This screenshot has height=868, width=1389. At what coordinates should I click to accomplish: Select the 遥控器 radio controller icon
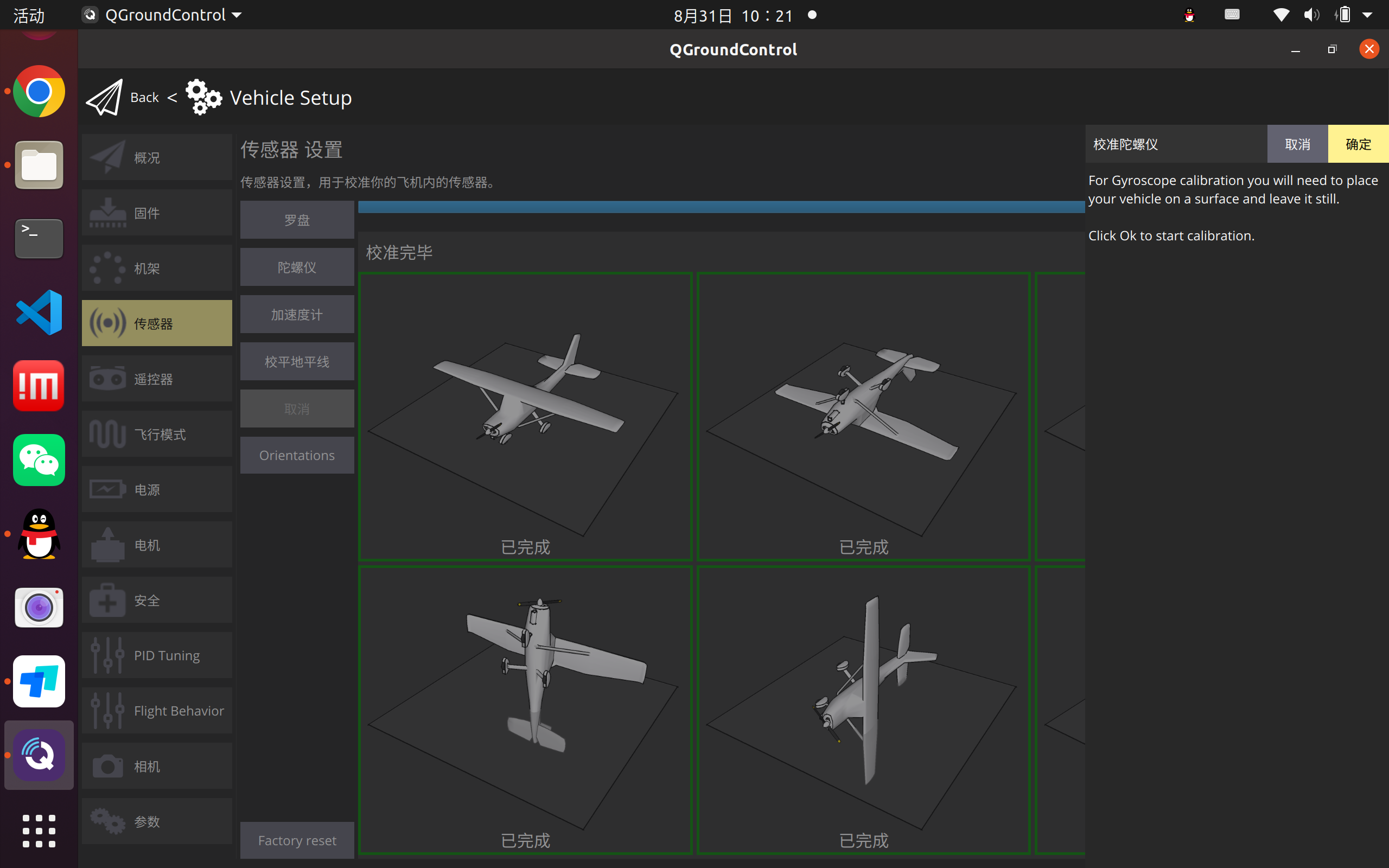(107, 379)
